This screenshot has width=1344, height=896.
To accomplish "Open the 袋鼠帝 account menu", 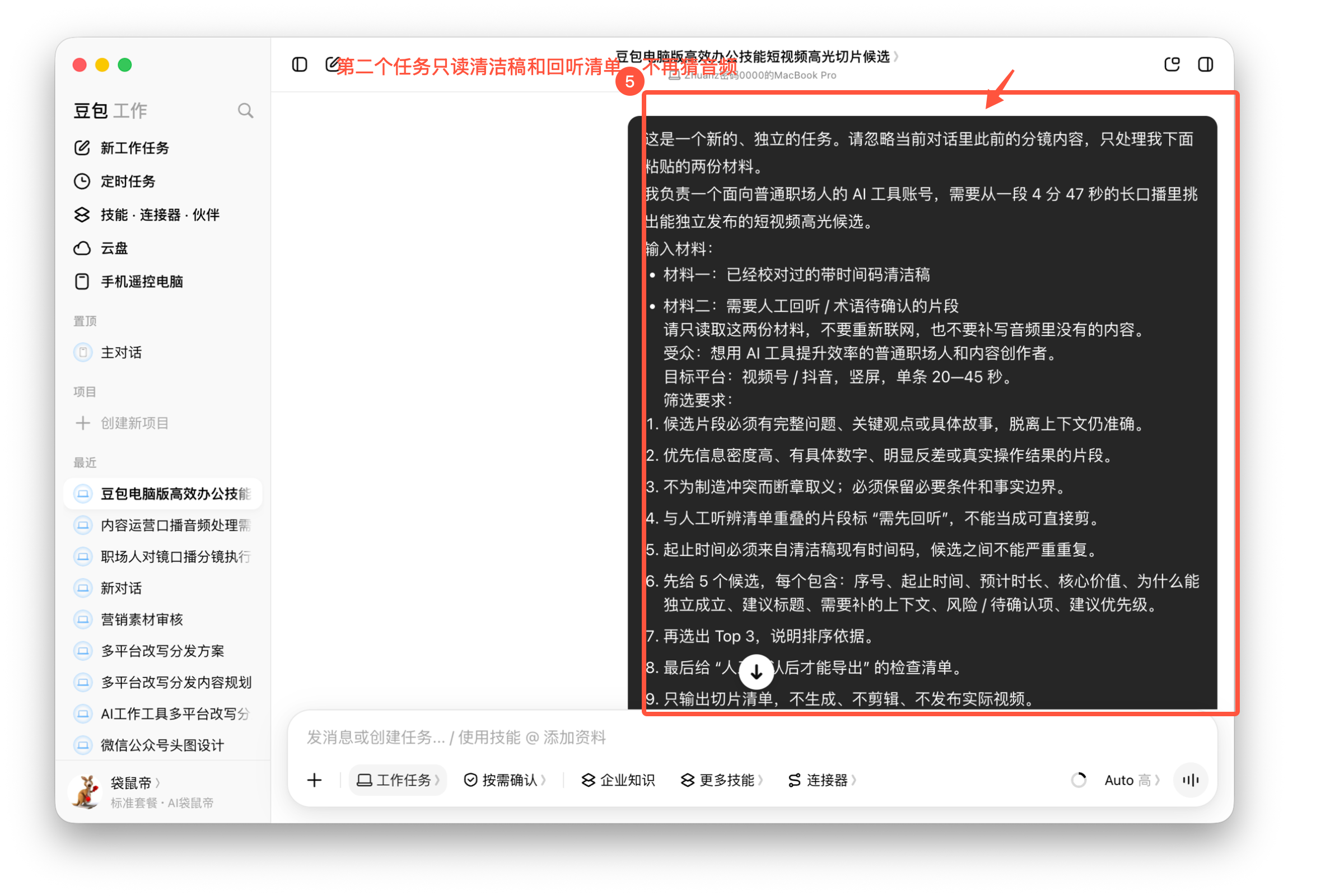I will pos(135,783).
